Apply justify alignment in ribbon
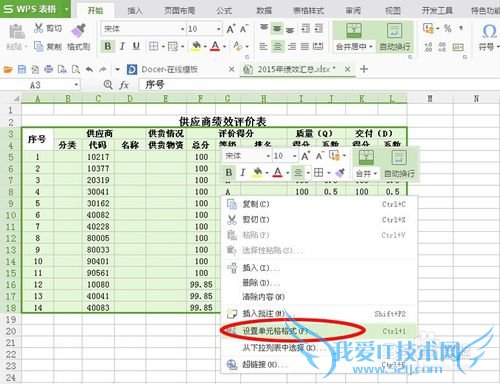 (305, 46)
